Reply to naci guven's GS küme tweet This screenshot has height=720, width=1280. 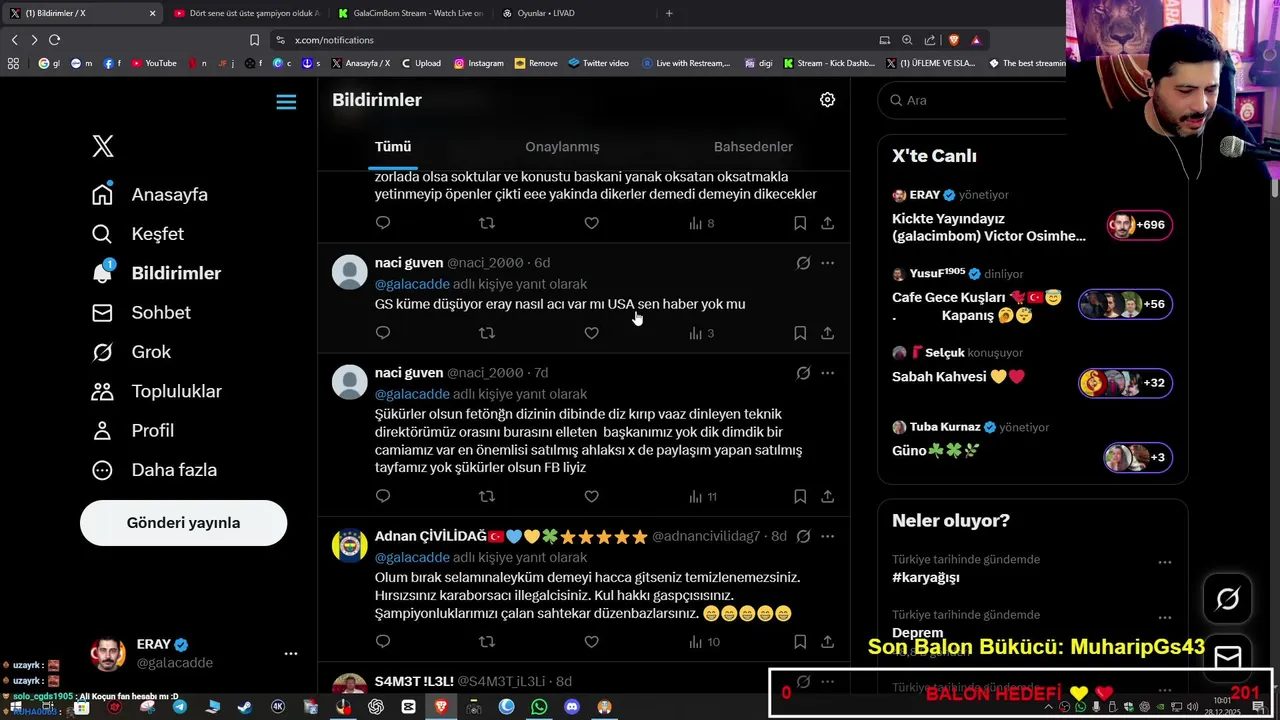coord(383,333)
